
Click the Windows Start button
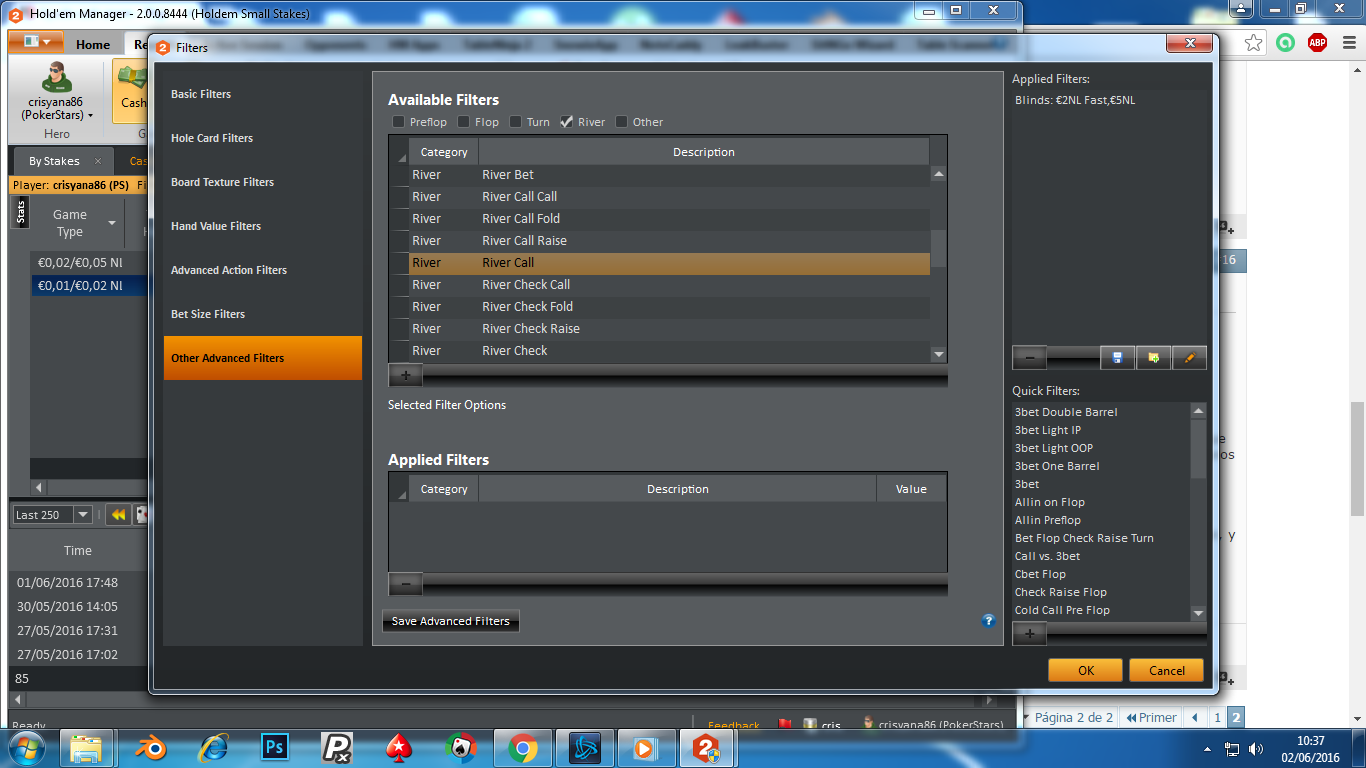(27, 748)
